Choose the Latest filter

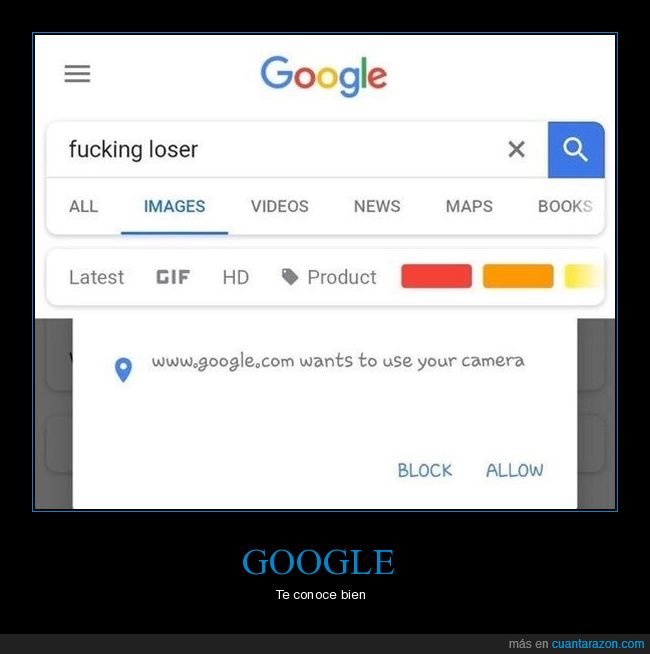(96, 277)
